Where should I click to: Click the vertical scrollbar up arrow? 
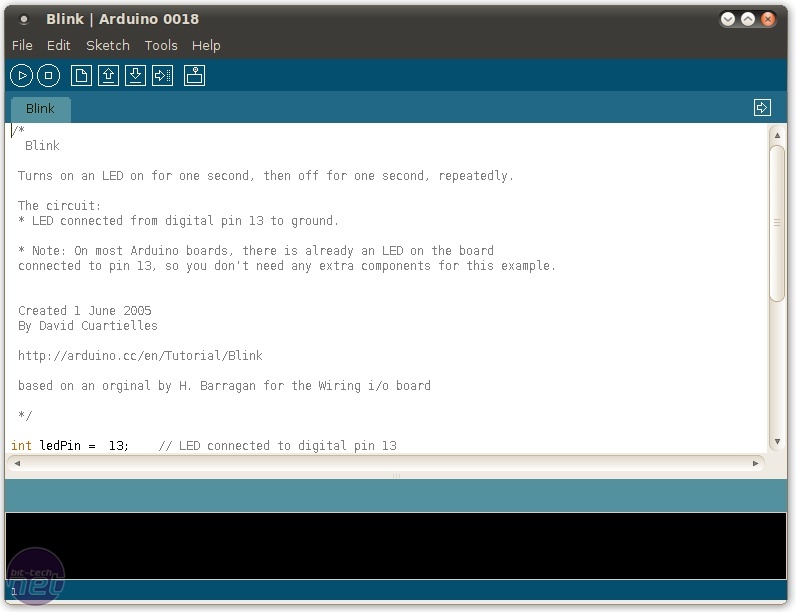(777, 135)
